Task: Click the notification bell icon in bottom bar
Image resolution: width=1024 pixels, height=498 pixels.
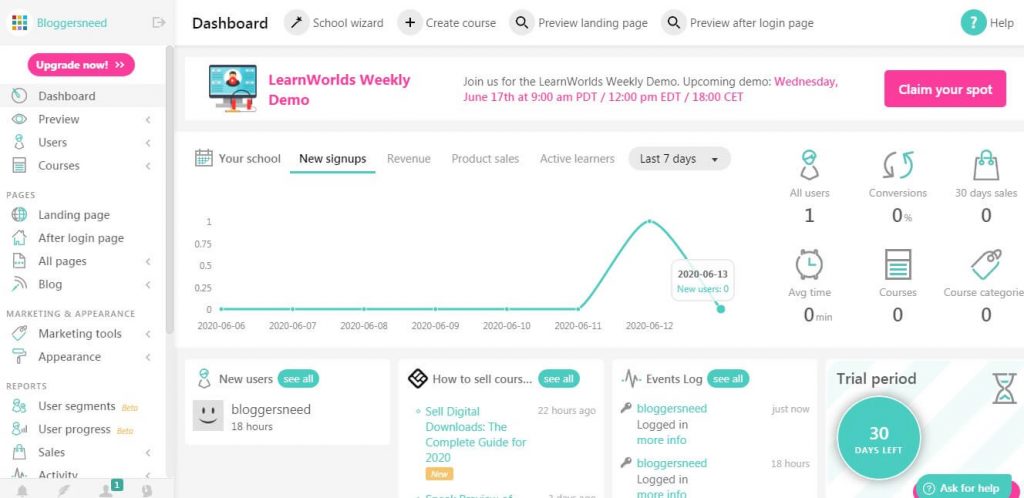Action: (x=23, y=490)
